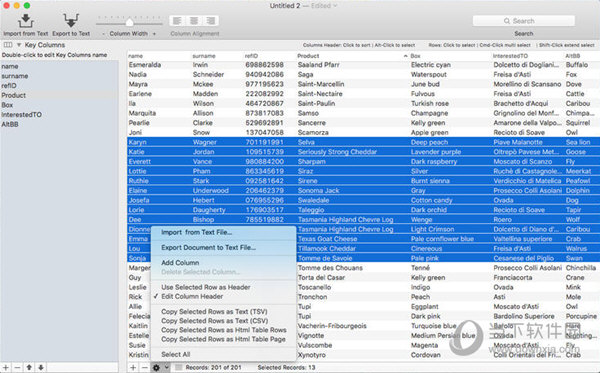Click the 'Records: 201 of 201' status text
This screenshot has width=600, height=373.
(x=214, y=368)
